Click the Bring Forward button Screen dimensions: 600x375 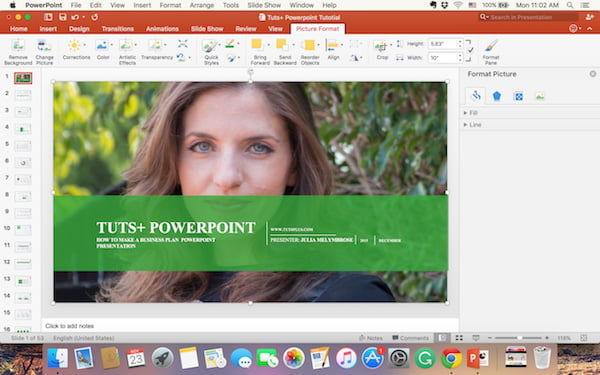click(260, 52)
